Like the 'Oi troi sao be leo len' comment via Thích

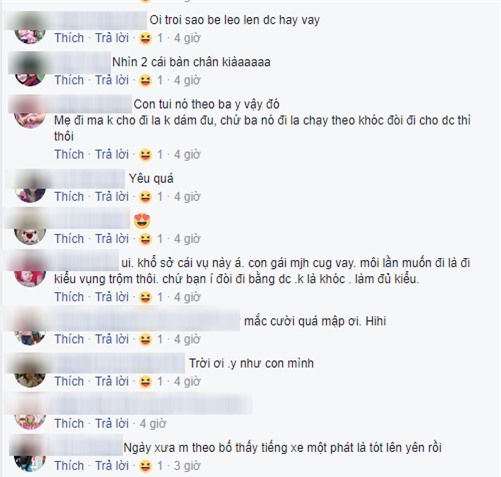click(x=69, y=38)
